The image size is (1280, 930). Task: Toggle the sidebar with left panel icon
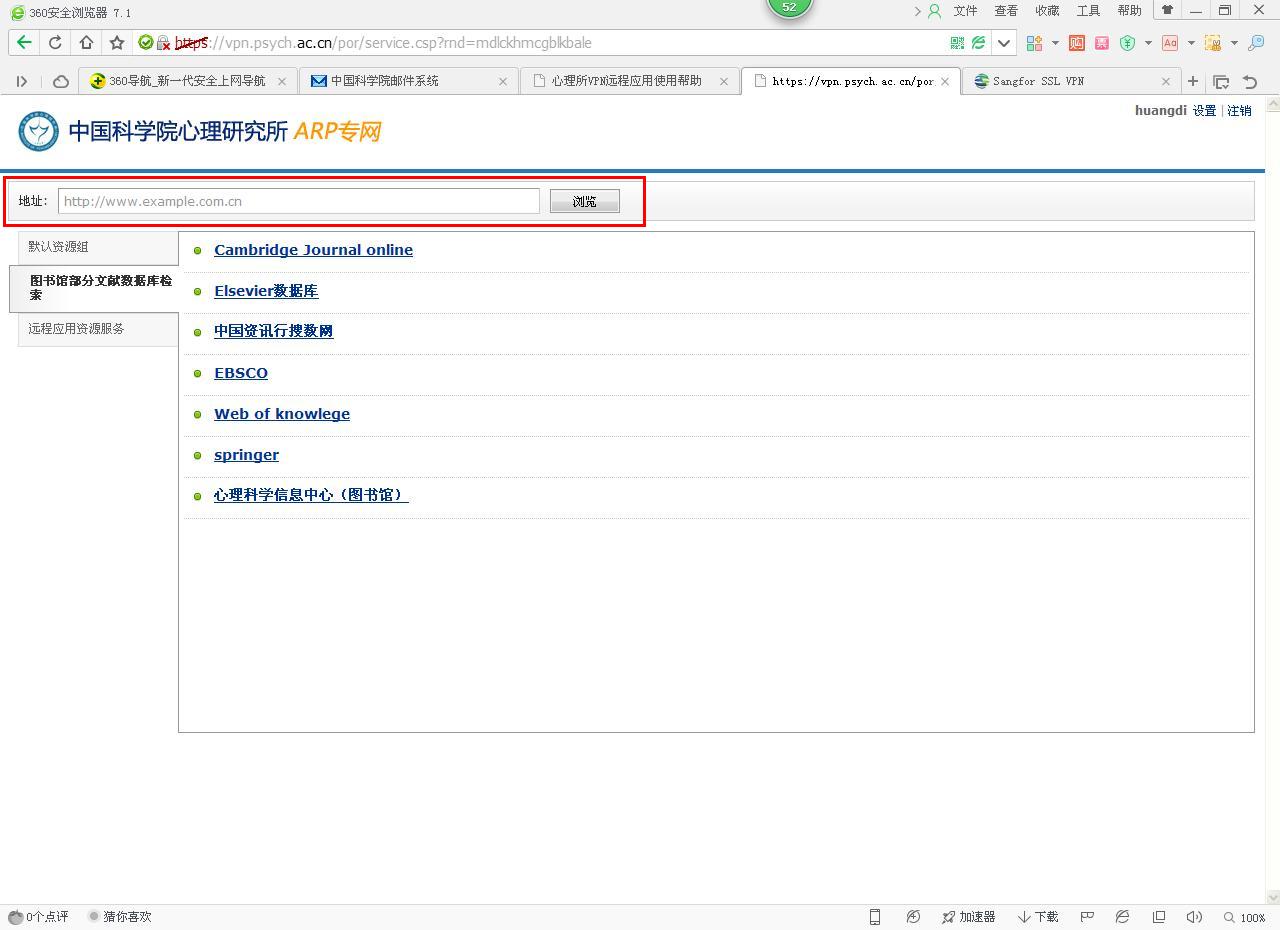point(21,81)
